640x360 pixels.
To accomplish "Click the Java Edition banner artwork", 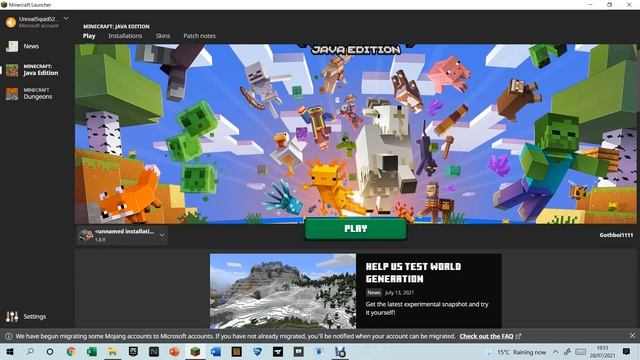I will pos(356,134).
